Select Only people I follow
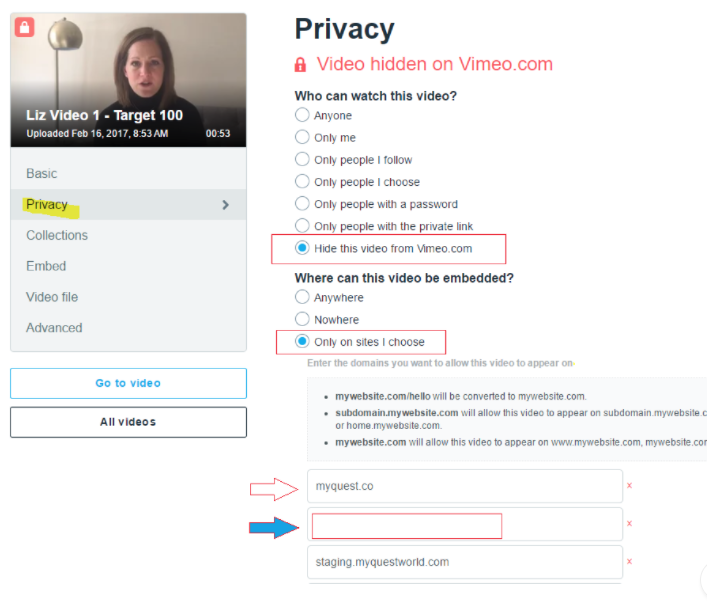 (302, 159)
